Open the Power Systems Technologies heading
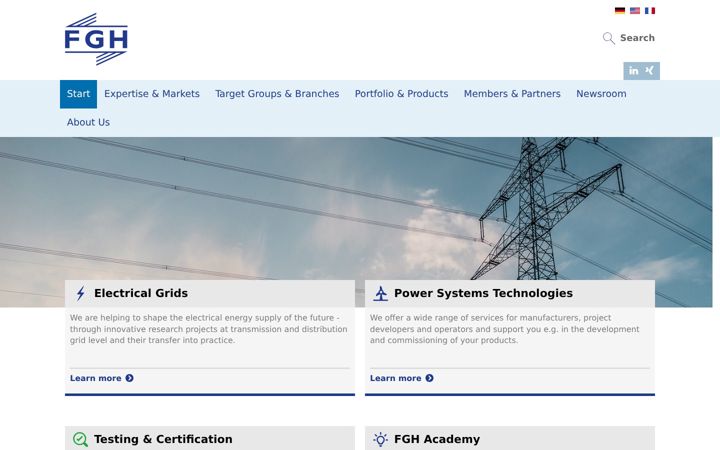The width and height of the screenshot is (720, 450). pyautogui.click(x=484, y=293)
